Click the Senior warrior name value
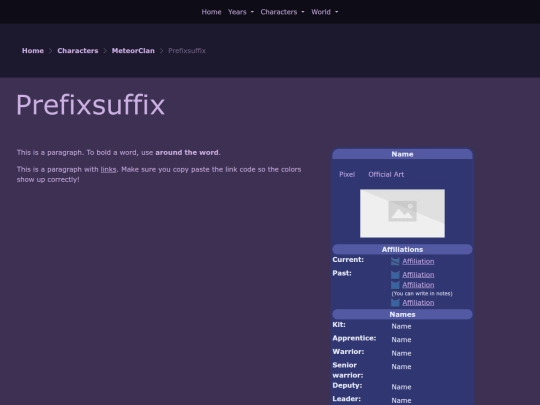Viewport: 540px width, 405px height. (x=401, y=367)
